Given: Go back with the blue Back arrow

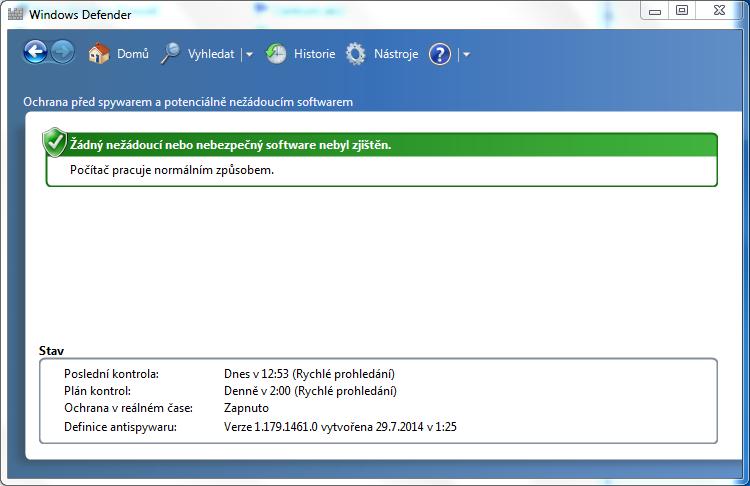Looking at the screenshot, I should pyautogui.click(x=35, y=53).
